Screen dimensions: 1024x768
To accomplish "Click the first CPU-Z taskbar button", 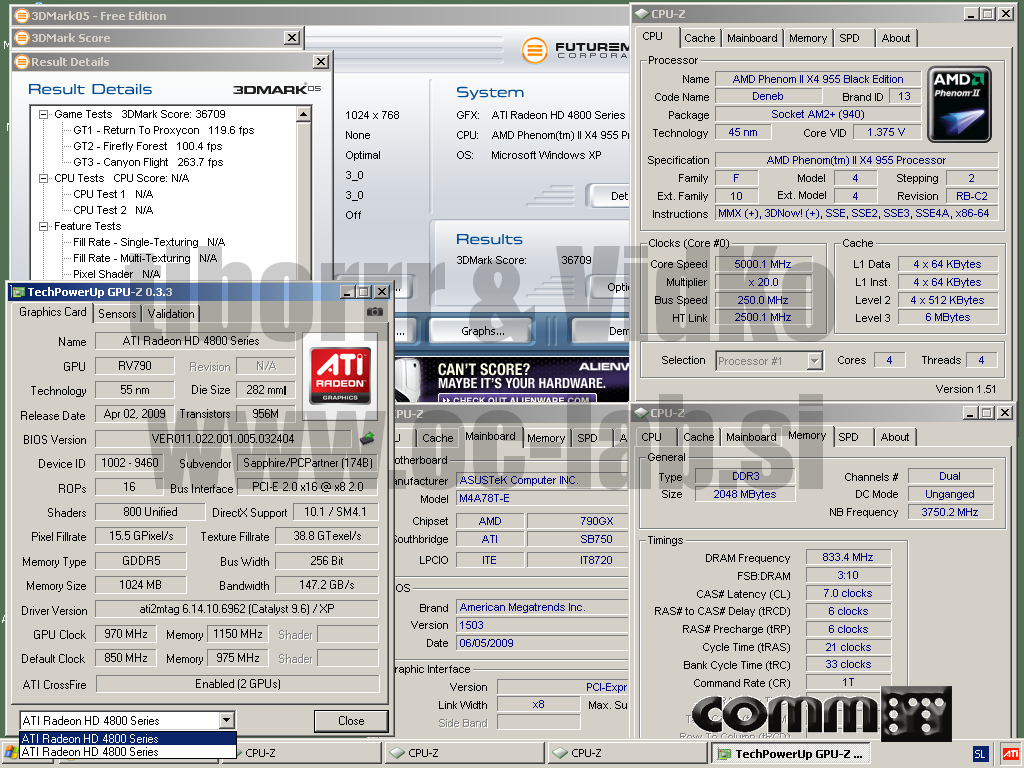I will coord(303,754).
